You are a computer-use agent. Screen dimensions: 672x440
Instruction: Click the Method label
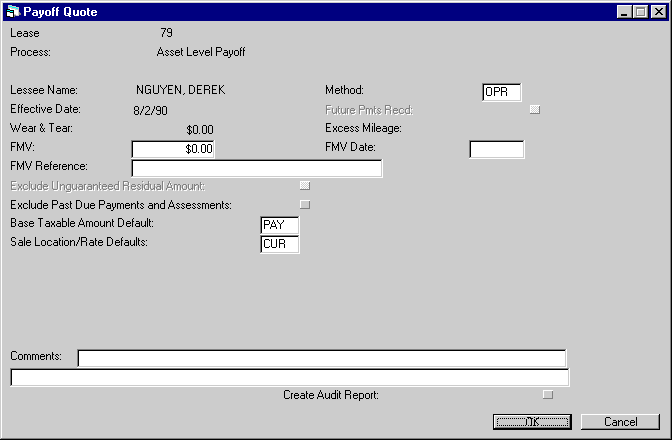344,90
